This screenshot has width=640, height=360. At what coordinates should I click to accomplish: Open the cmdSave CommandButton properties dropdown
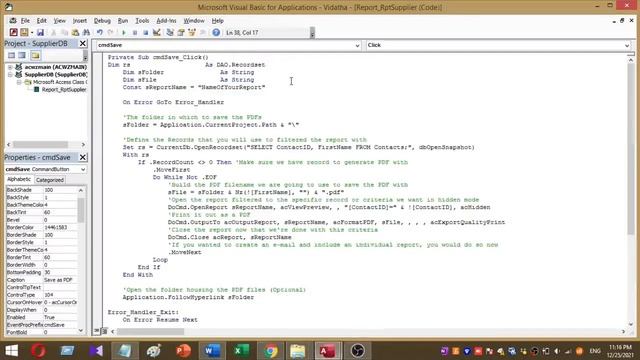pos(83,169)
